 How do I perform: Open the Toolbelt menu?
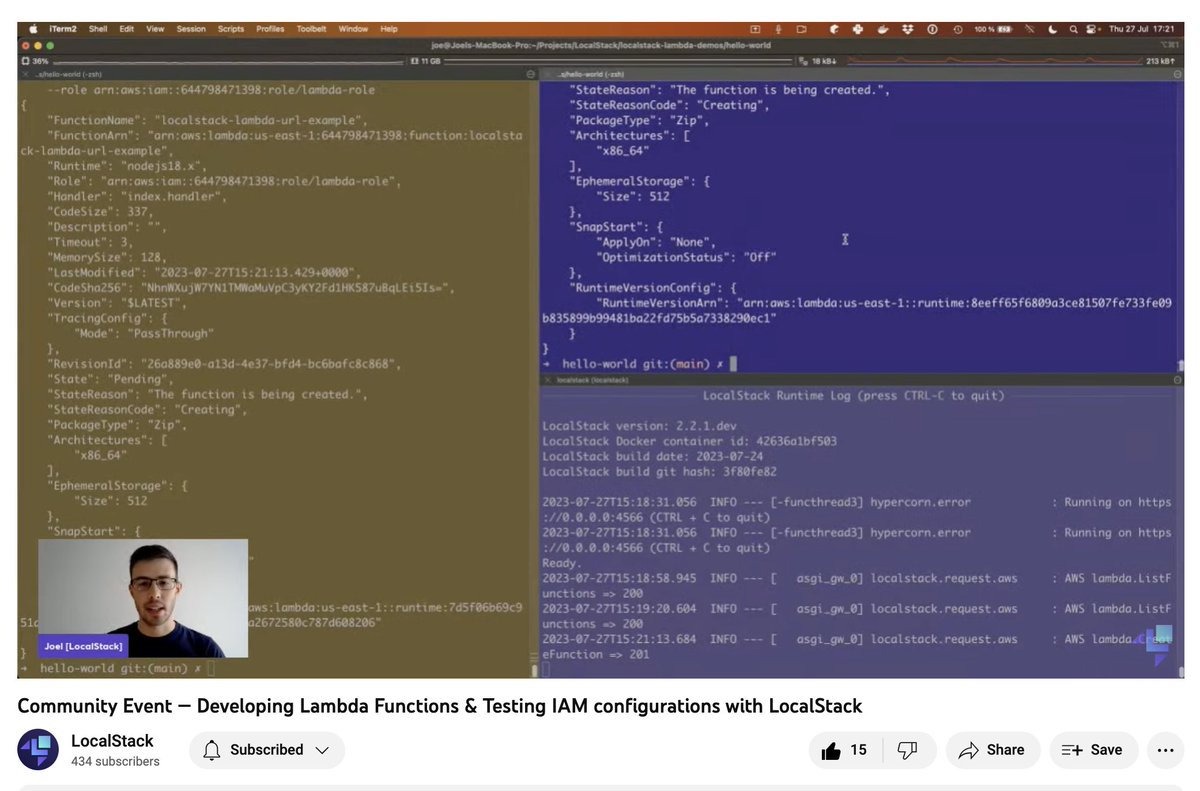(312, 29)
